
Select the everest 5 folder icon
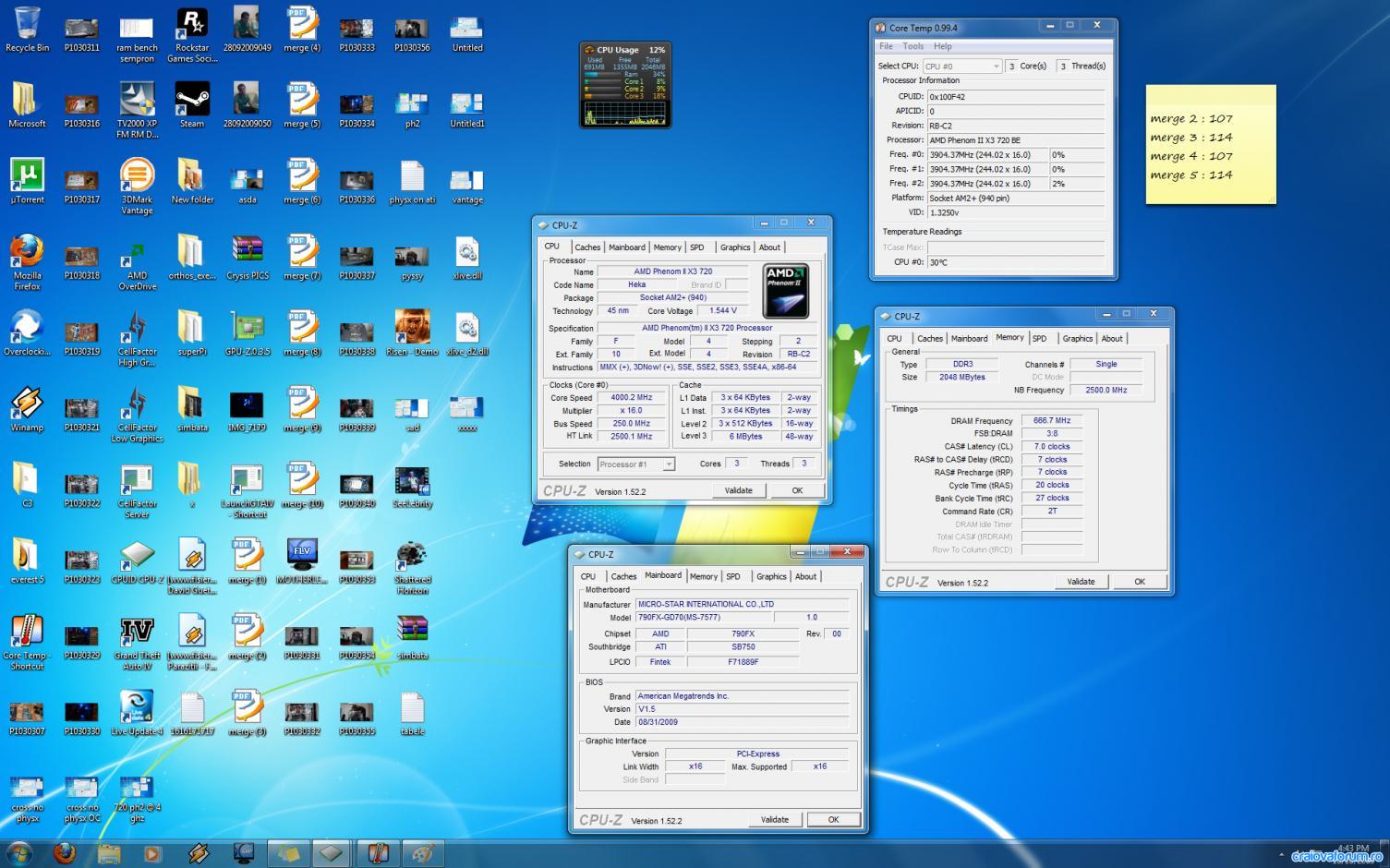pyautogui.click(x=27, y=561)
